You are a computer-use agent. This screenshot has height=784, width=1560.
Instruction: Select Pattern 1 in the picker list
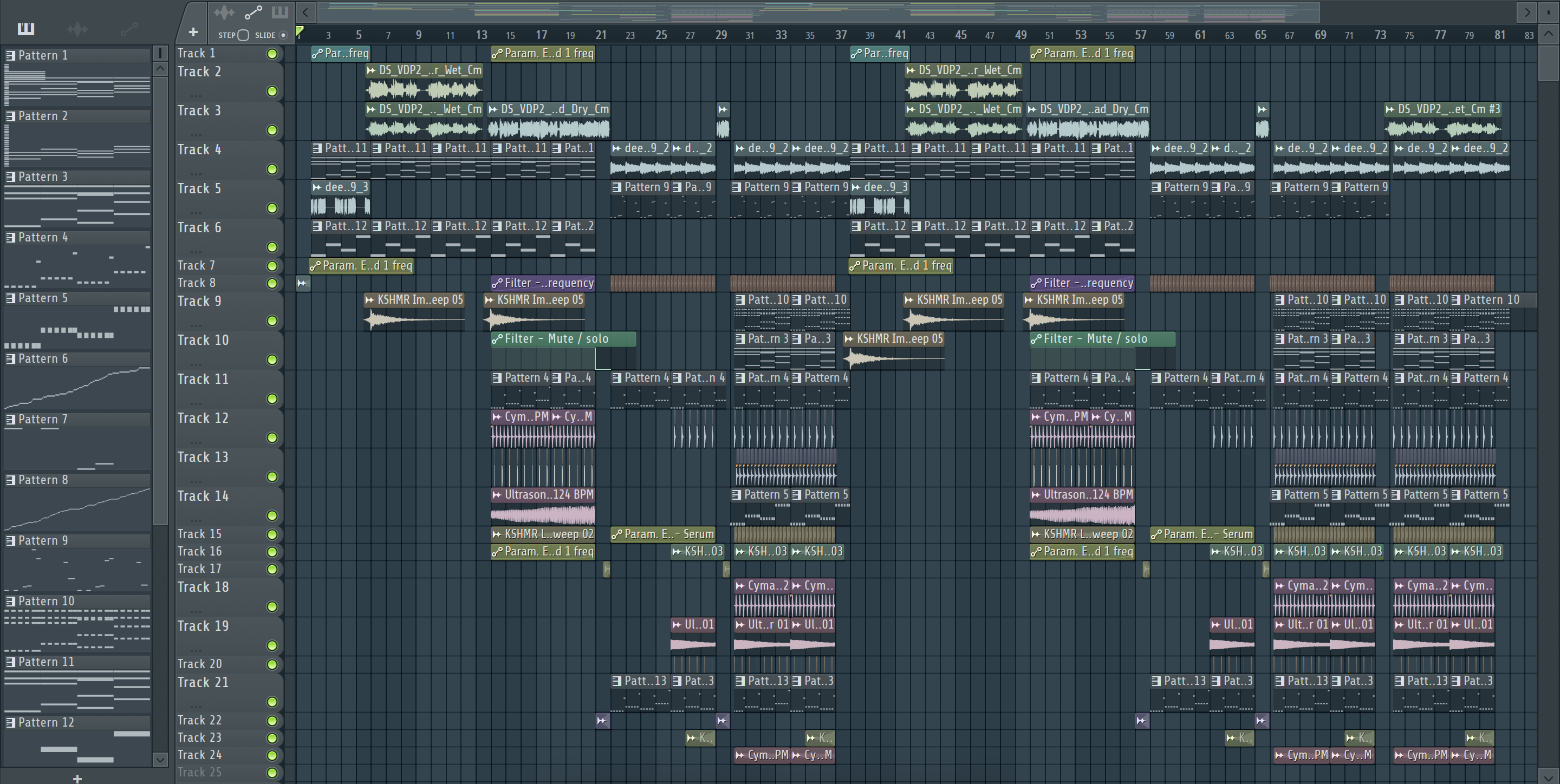[77, 55]
